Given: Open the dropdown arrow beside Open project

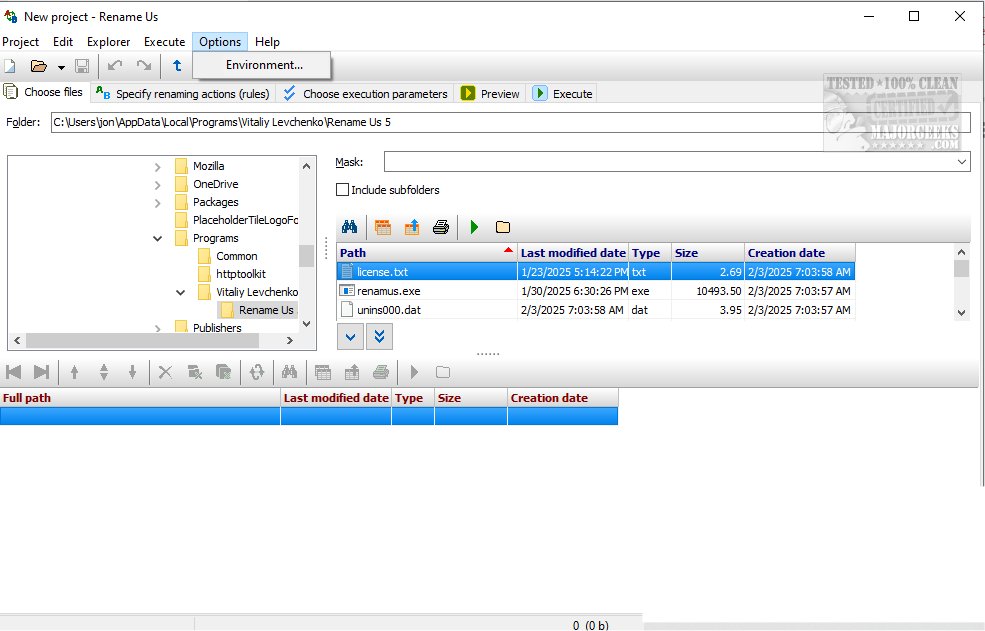Looking at the screenshot, I should [61, 67].
